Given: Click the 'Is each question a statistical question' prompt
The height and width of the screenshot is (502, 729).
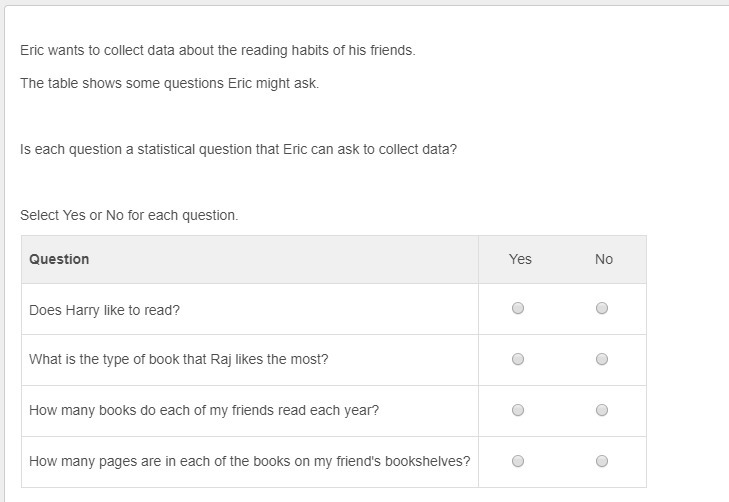Looking at the screenshot, I should point(238,149).
